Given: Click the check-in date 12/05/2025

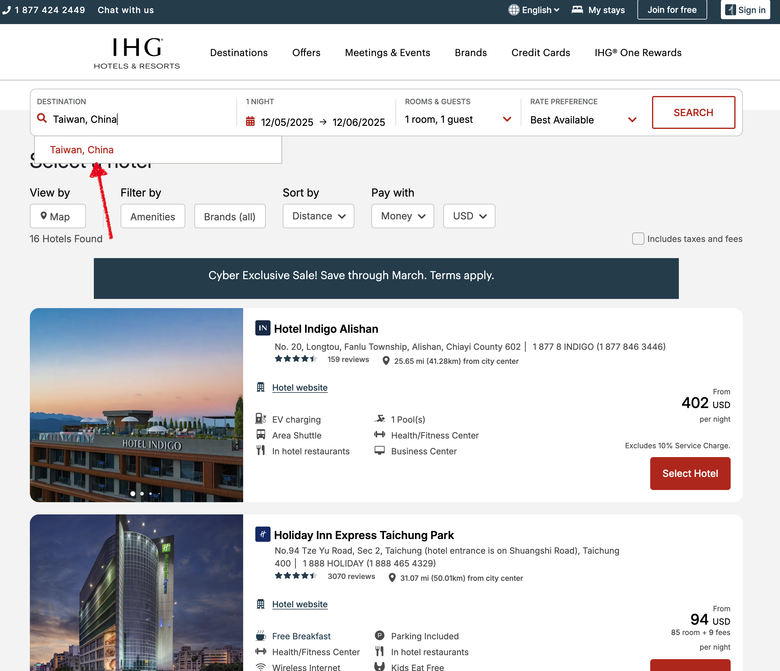Looking at the screenshot, I should (x=287, y=122).
